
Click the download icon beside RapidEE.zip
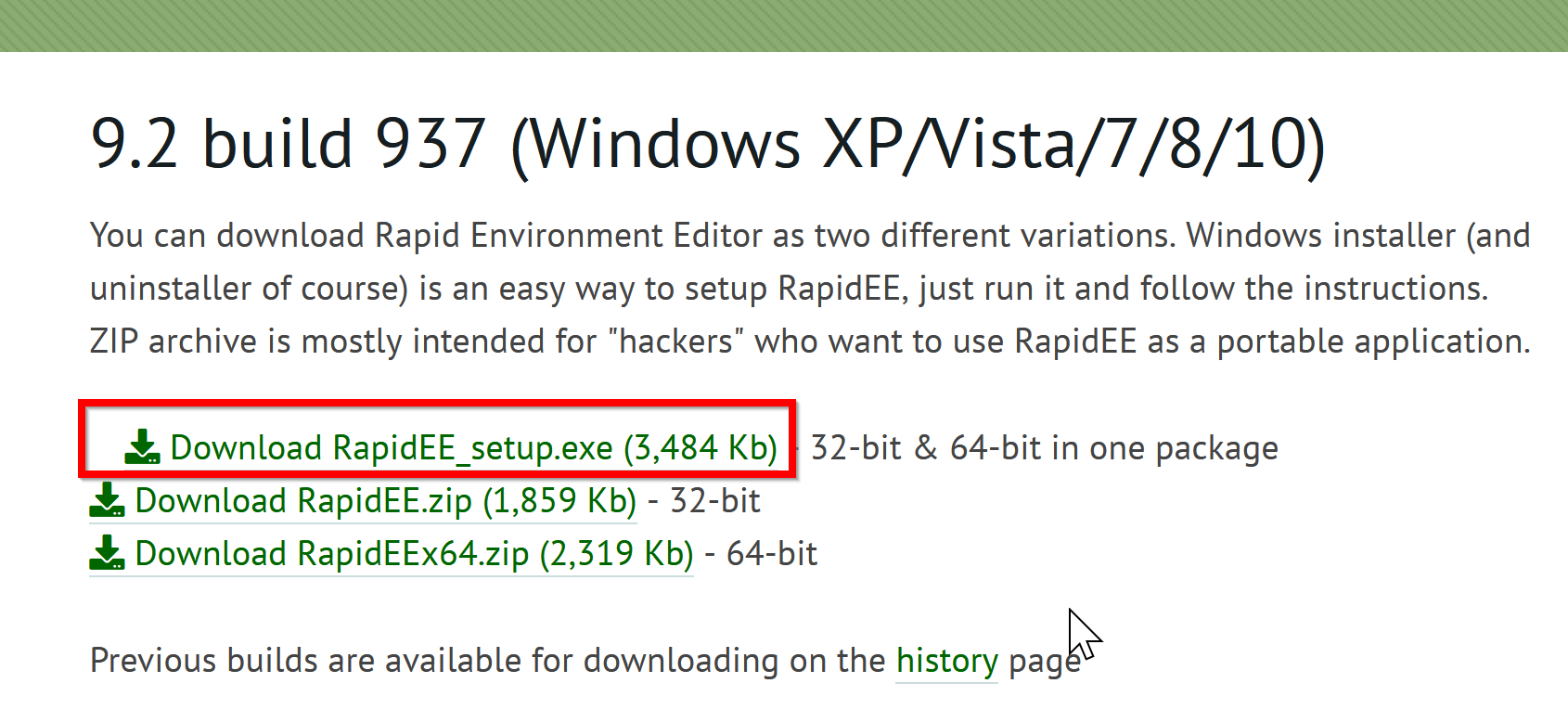[107, 500]
